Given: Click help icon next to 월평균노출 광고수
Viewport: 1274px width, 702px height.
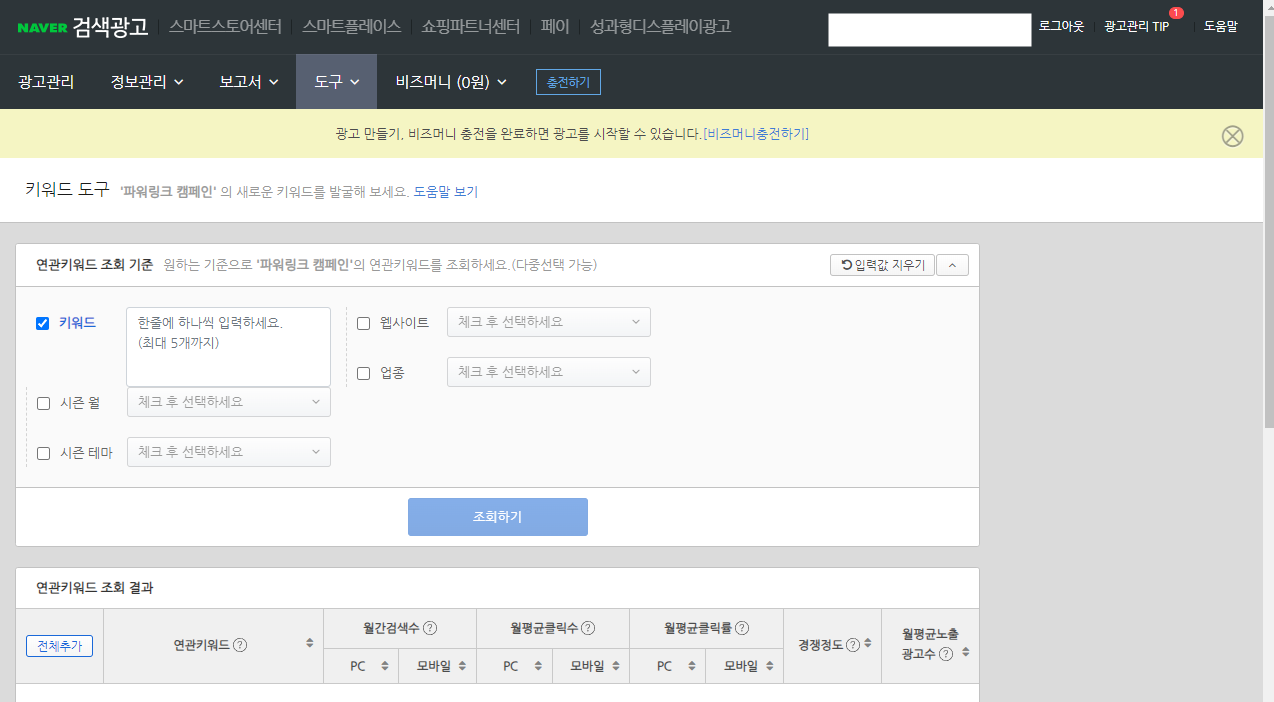Looking at the screenshot, I should [x=946, y=654].
